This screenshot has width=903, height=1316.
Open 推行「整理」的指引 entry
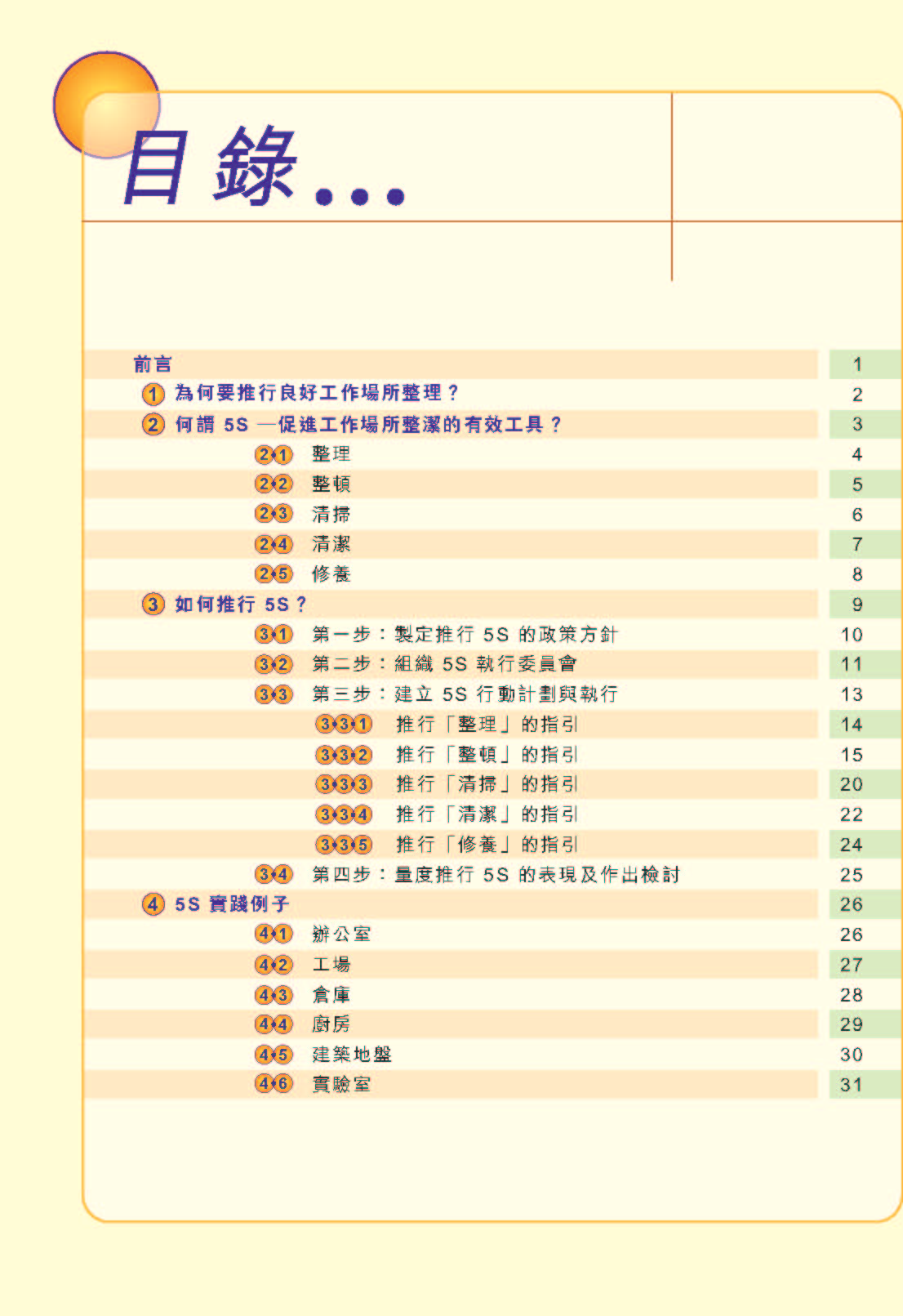pos(487,725)
